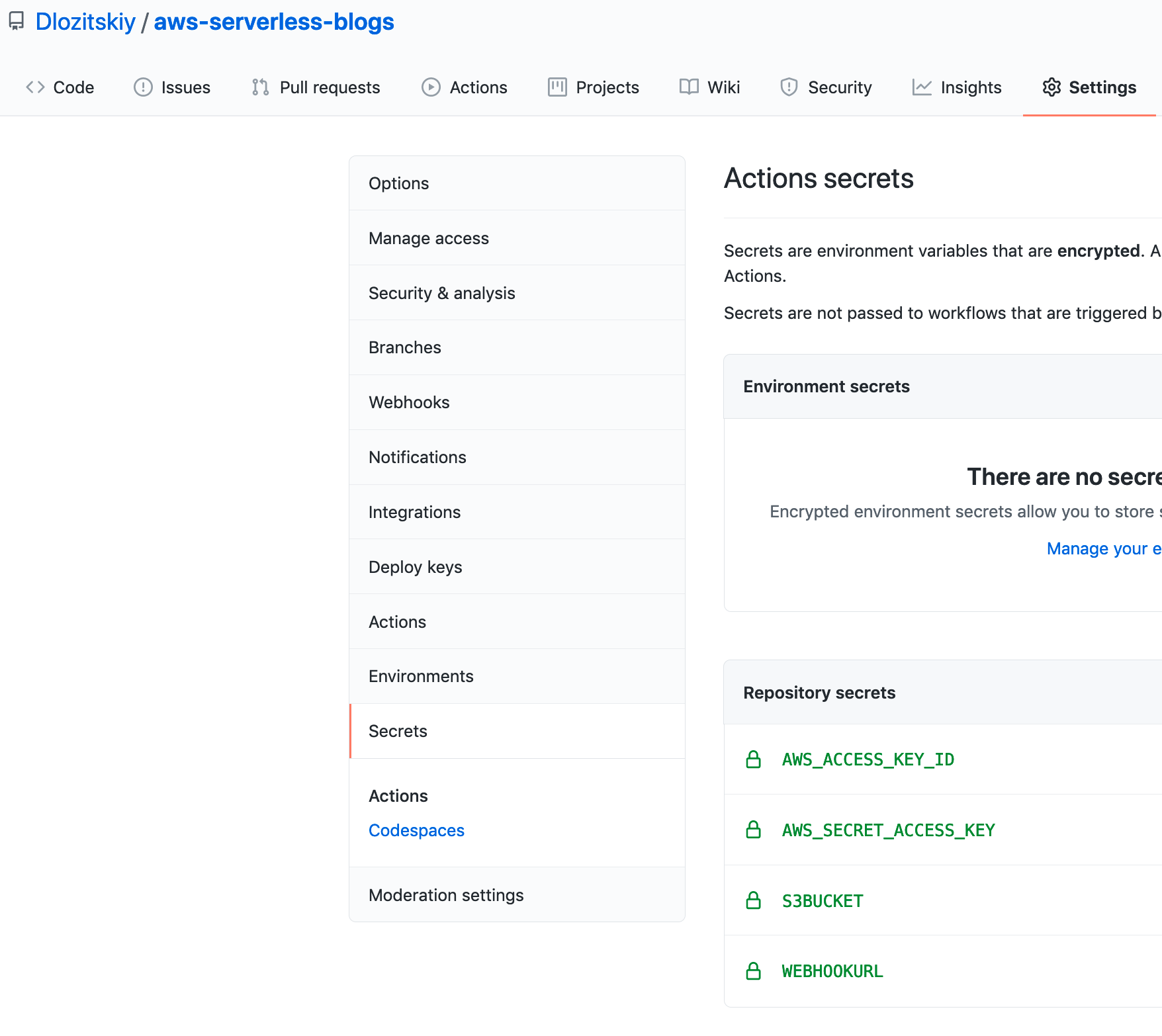The image size is (1162, 1036).
Task: Open the Dlozitskiy owner profile link
Action: (85, 22)
